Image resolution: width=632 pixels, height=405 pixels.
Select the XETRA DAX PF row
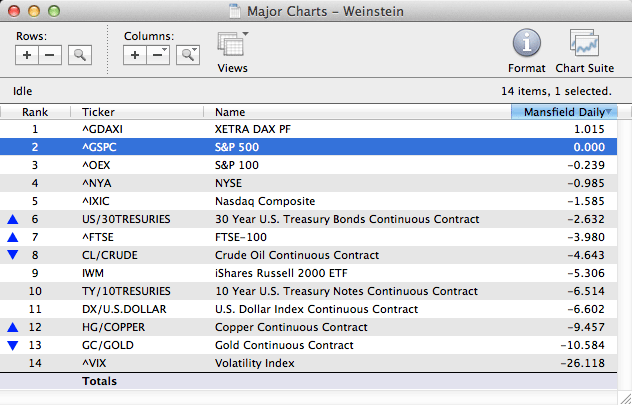(300, 129)
